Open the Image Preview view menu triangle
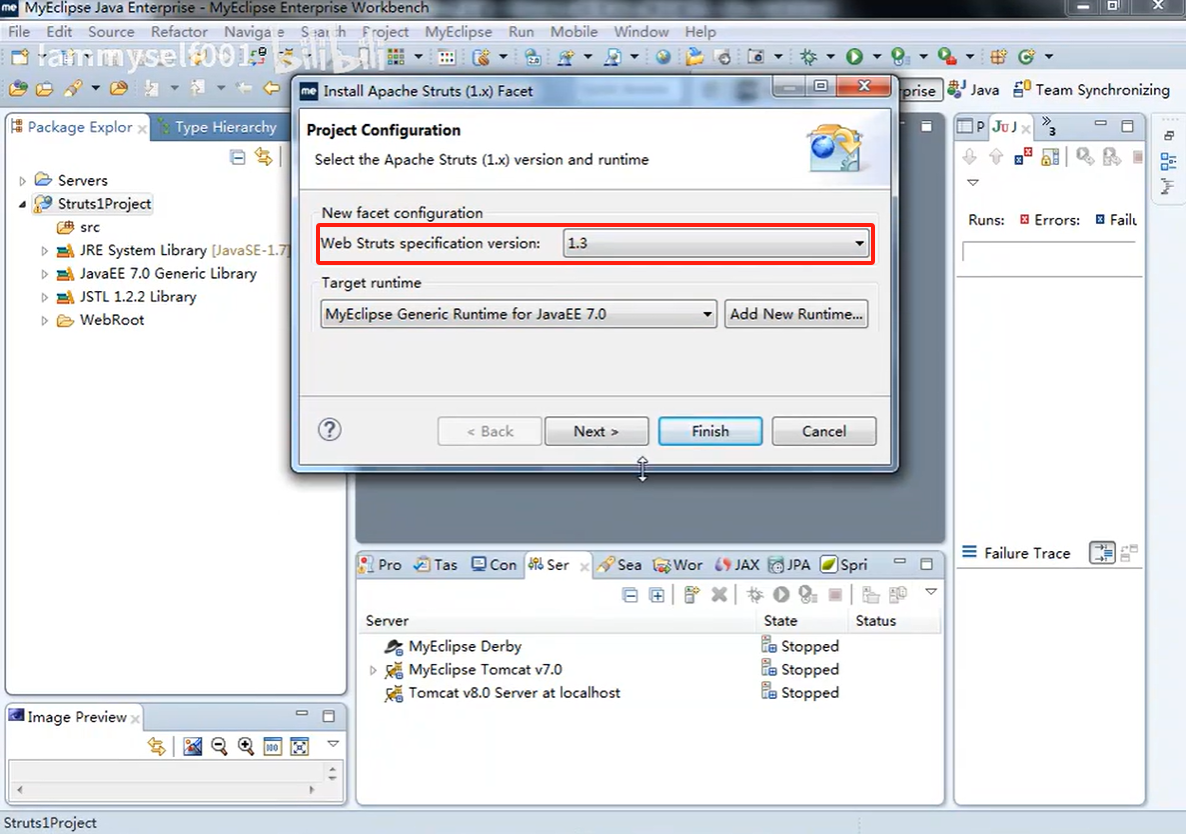This screenshot has height=834, width=1186. click(333, 744)
